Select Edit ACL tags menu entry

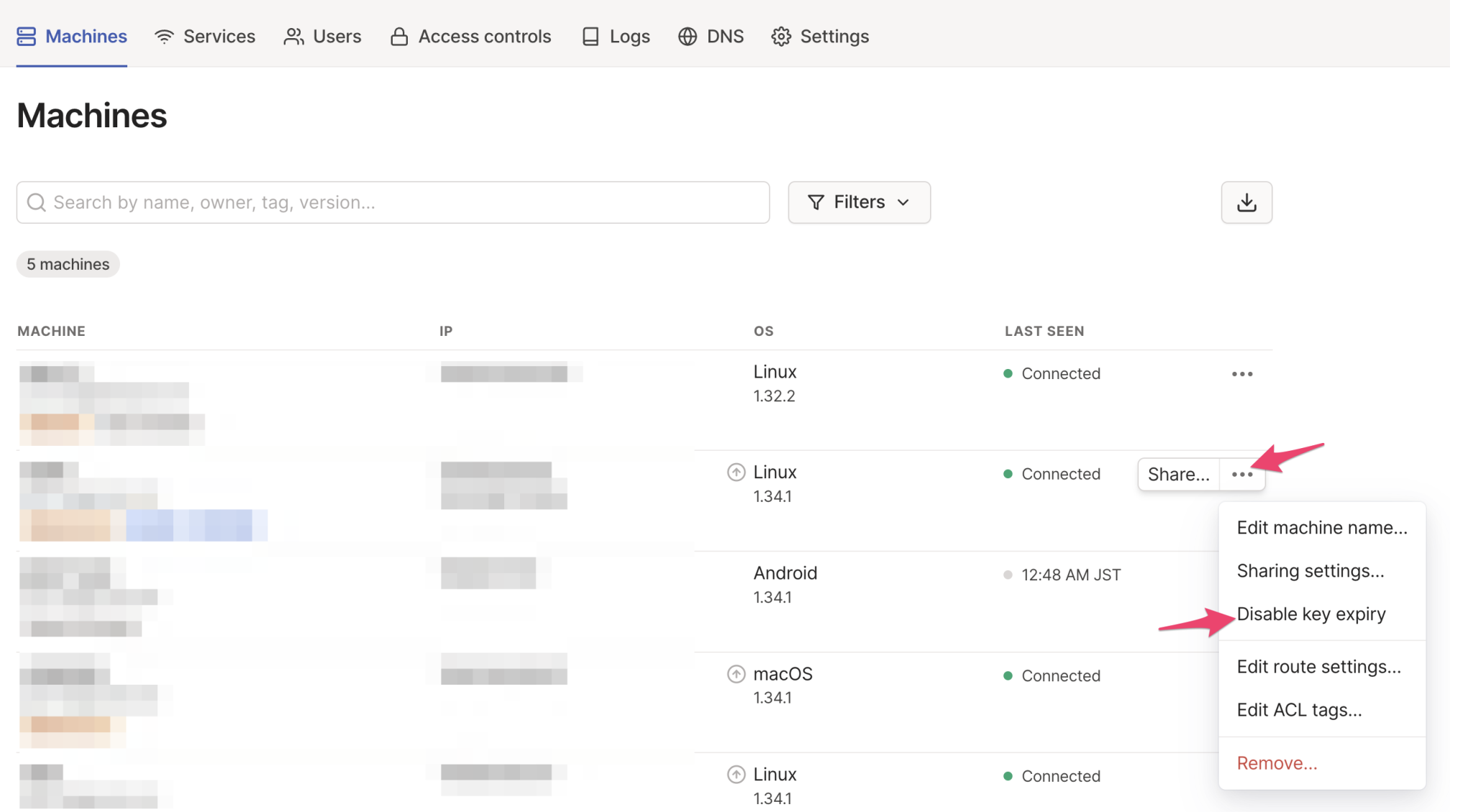(x=1299, y=711)
